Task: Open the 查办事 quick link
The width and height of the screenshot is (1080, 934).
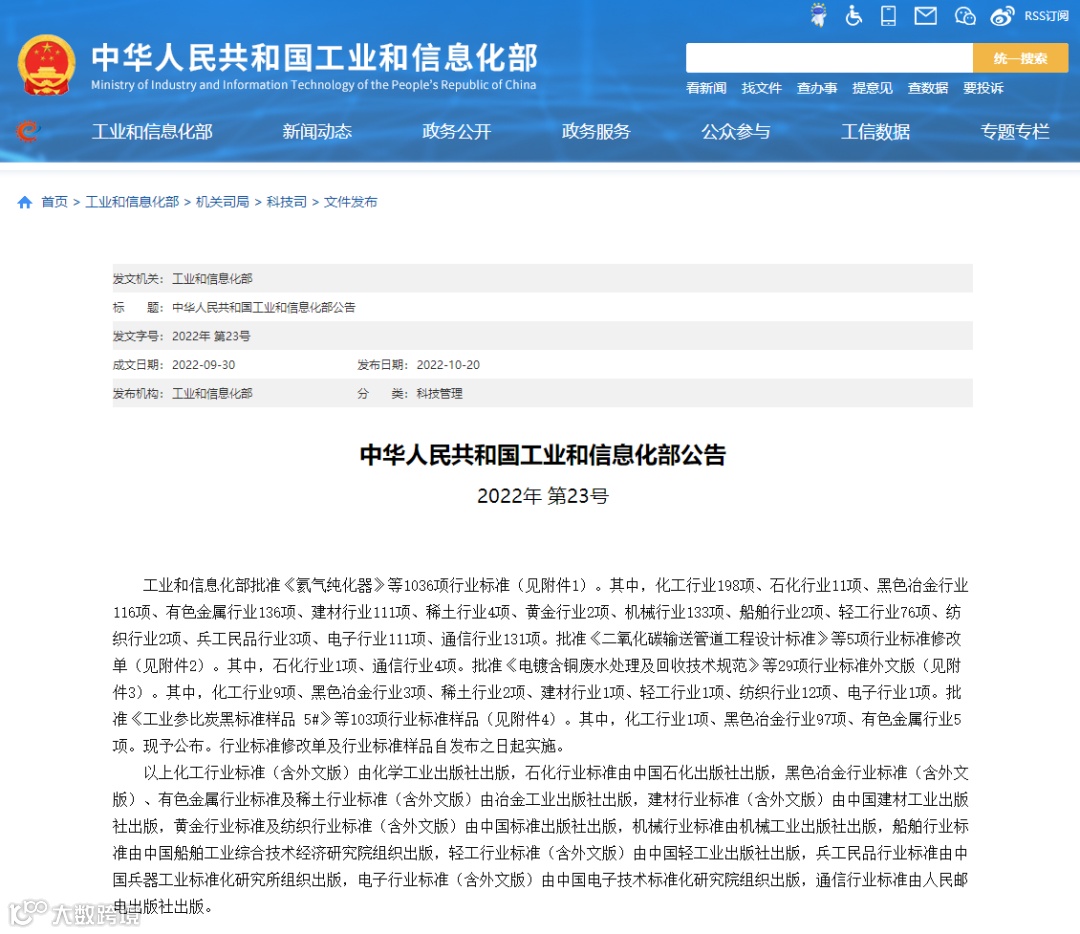Action: coord(817,88)
